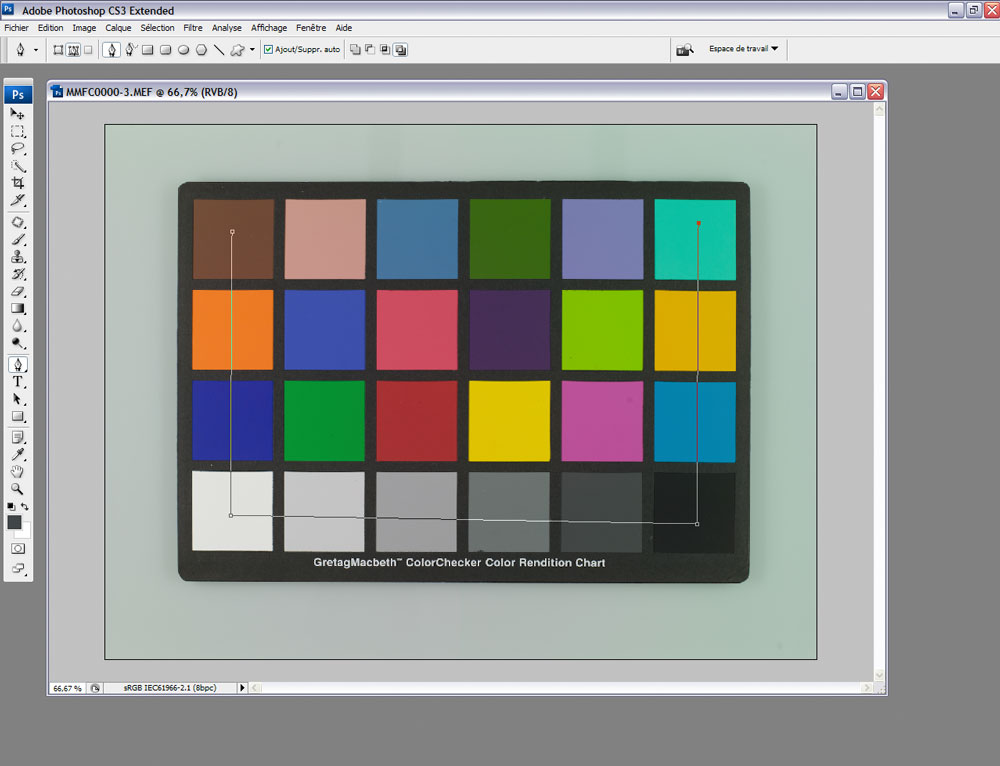
Task: Select the Quick Selection wand tool
Action: pos(17,166)
